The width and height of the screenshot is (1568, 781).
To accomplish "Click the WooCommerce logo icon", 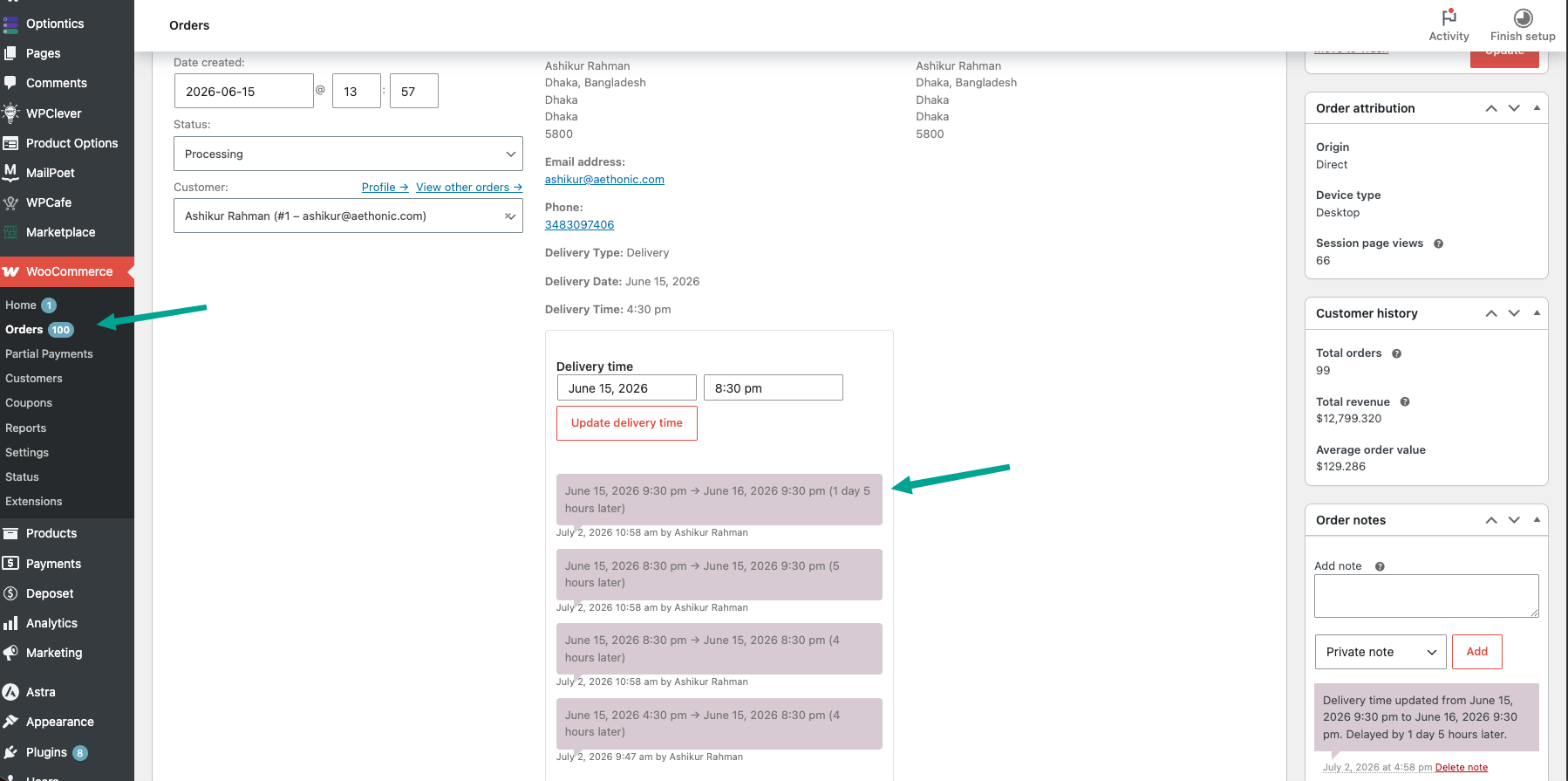I will coord(10,271).
